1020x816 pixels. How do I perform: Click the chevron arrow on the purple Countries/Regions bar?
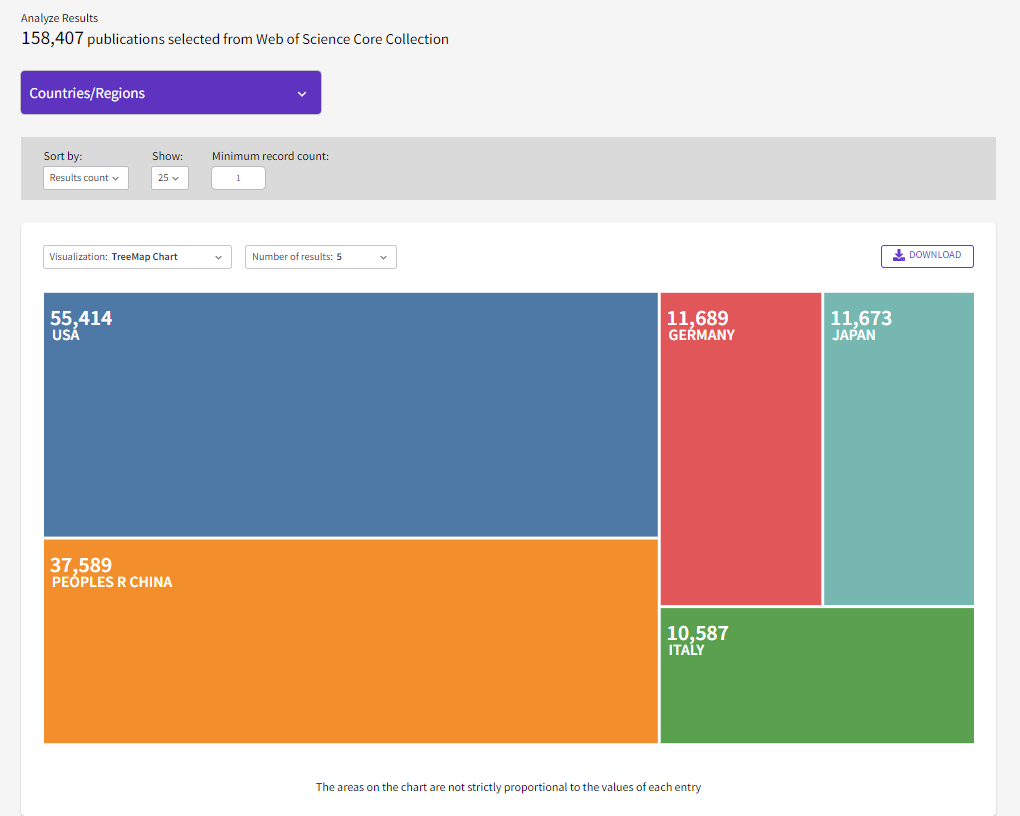pos(302,94)
